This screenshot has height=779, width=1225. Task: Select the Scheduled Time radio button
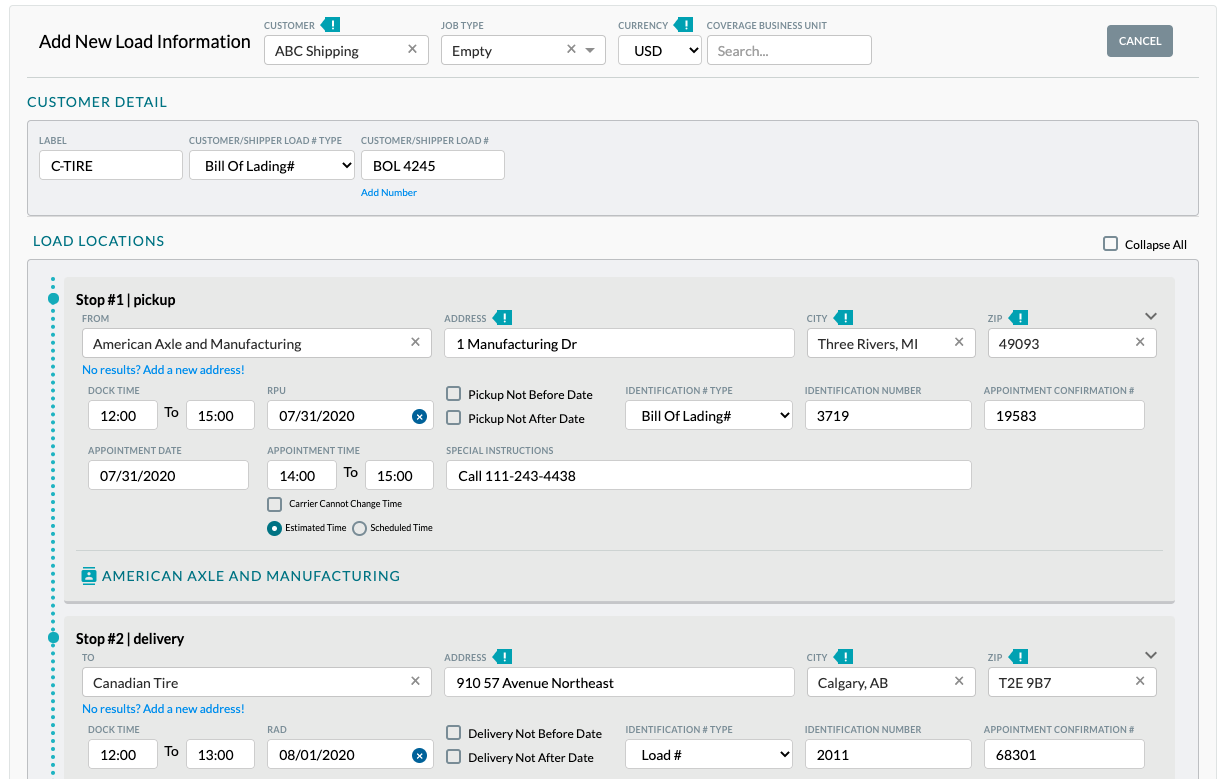tap(359, 528)
